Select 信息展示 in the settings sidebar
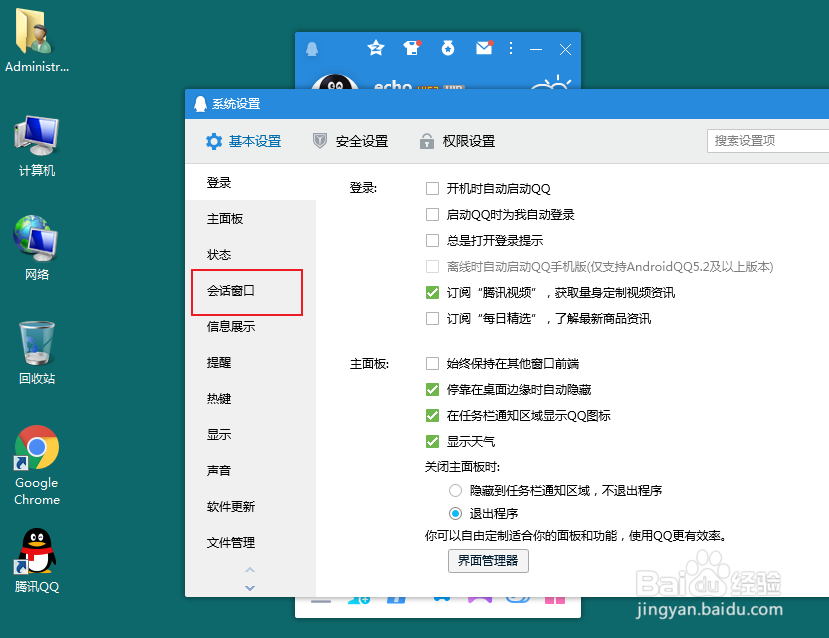The width and height of the screenshot is (829, 638). point(251,327)
